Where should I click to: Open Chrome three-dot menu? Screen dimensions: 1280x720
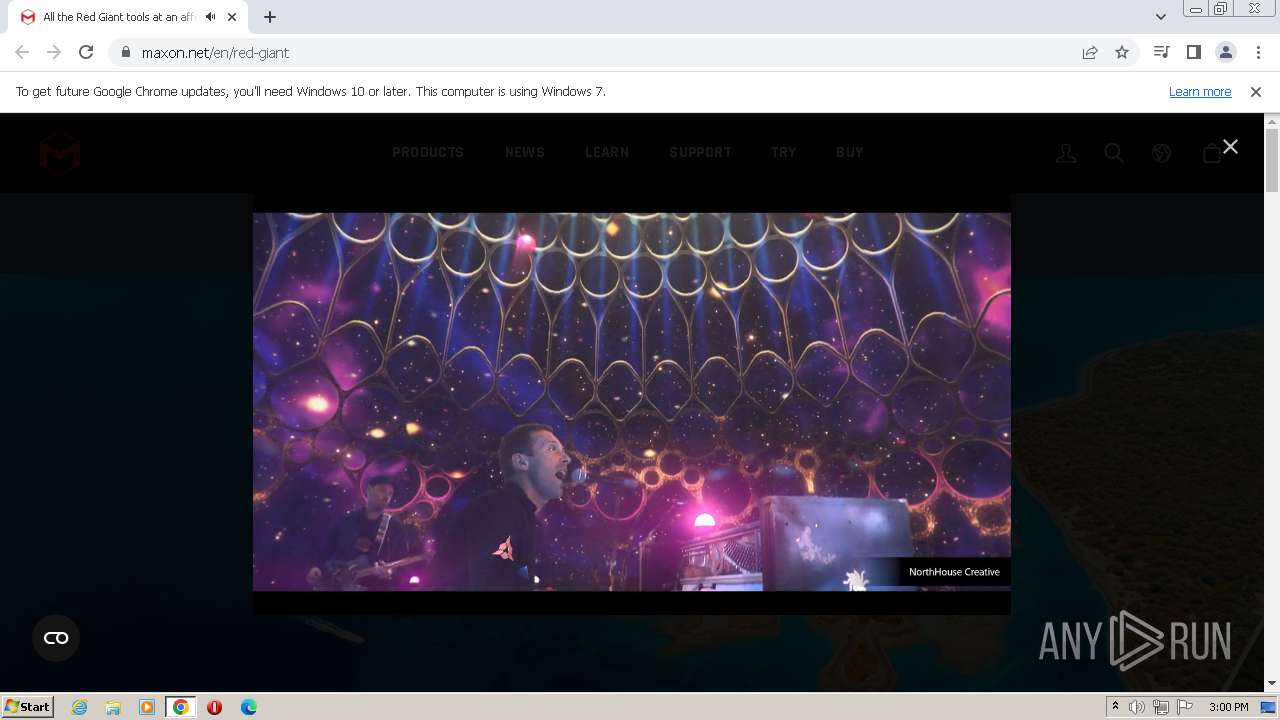click(1258, 52)
